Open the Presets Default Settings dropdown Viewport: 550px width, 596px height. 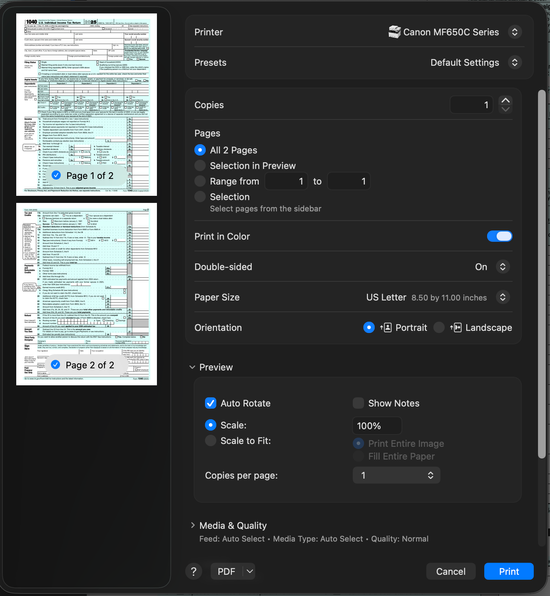click(476, 62)
